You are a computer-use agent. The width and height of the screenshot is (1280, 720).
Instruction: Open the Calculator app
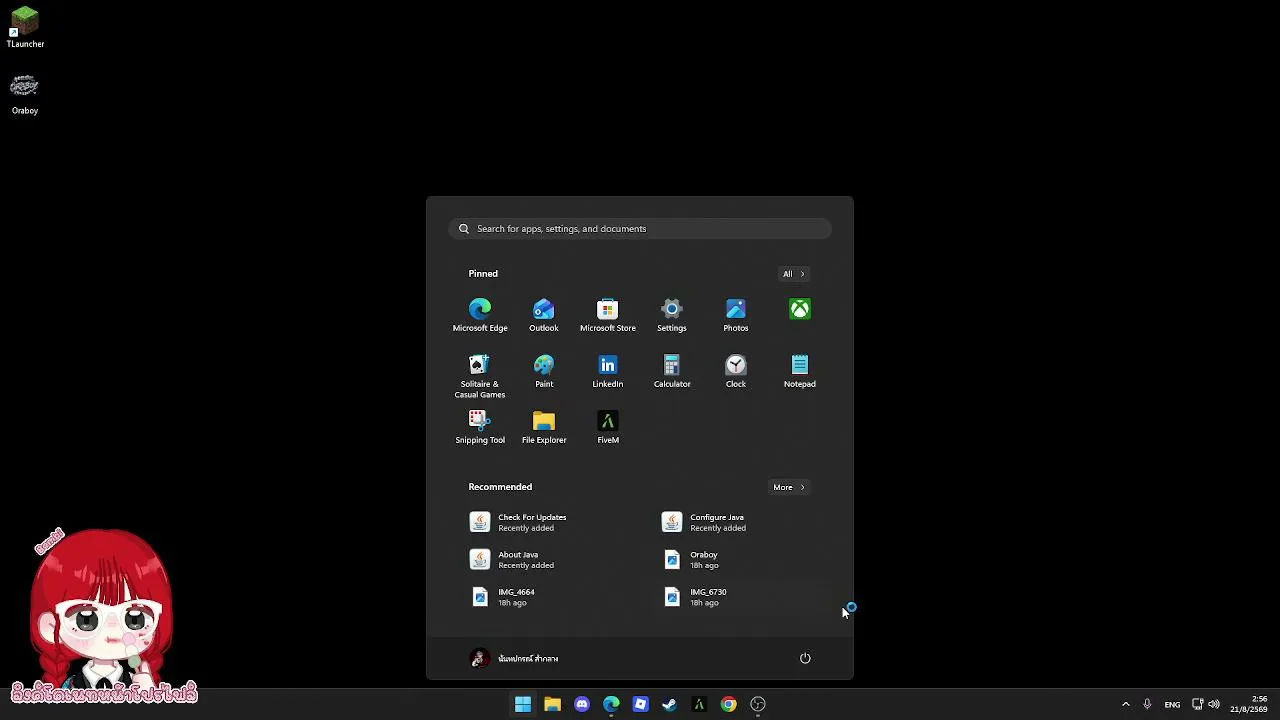672,370
